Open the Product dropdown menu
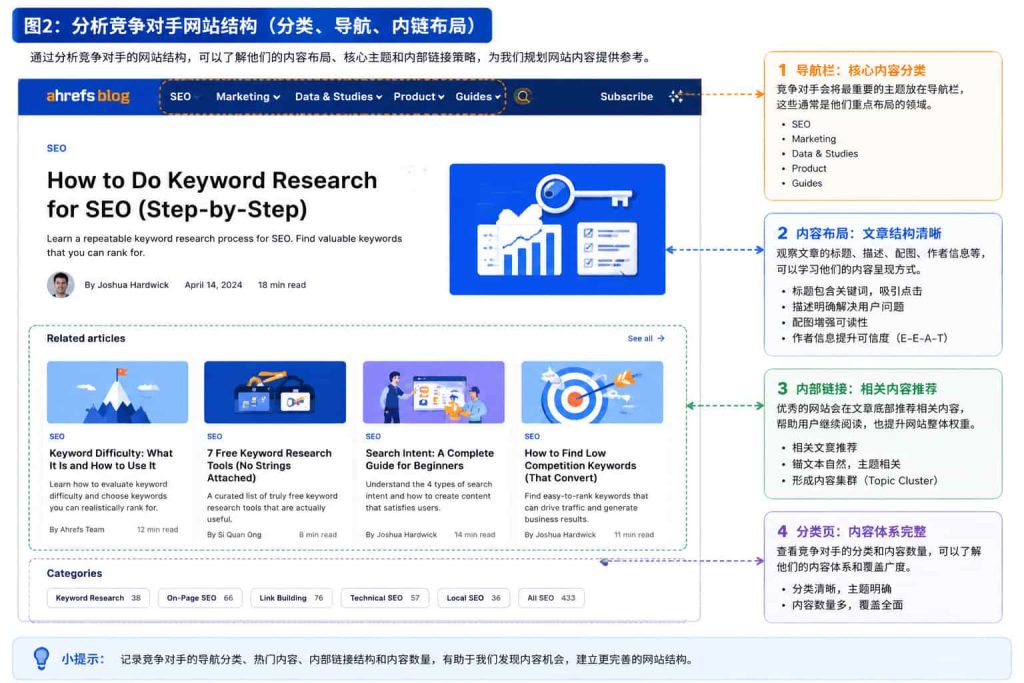The width and height of the screenshot is (1024, 683). click(x=419, y=97)
